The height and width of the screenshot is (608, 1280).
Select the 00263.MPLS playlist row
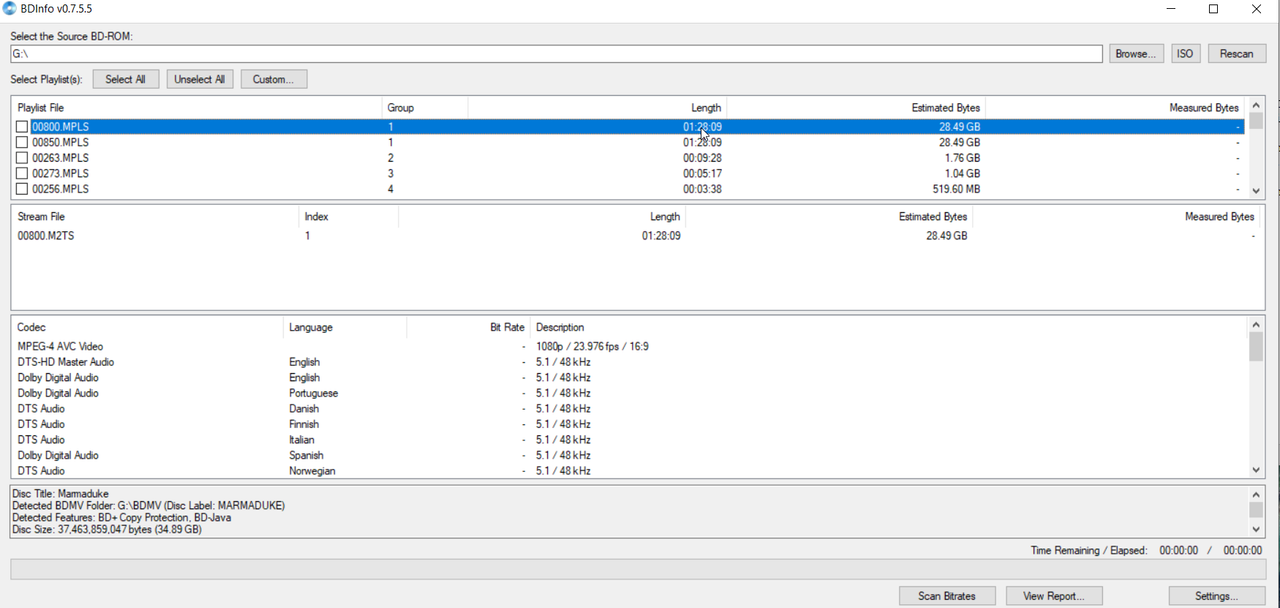pyautogui.click(x=630, y=158)
